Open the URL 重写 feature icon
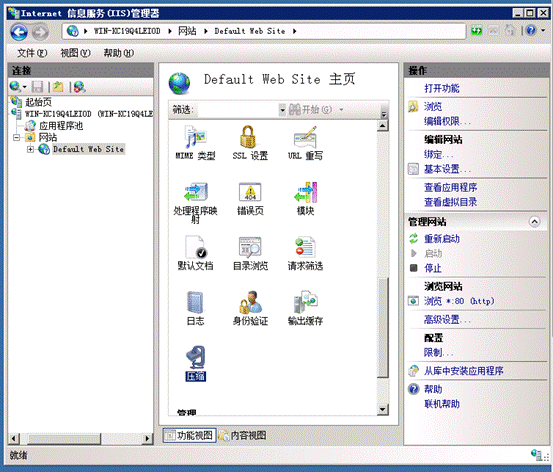 (x=305, y=143)
